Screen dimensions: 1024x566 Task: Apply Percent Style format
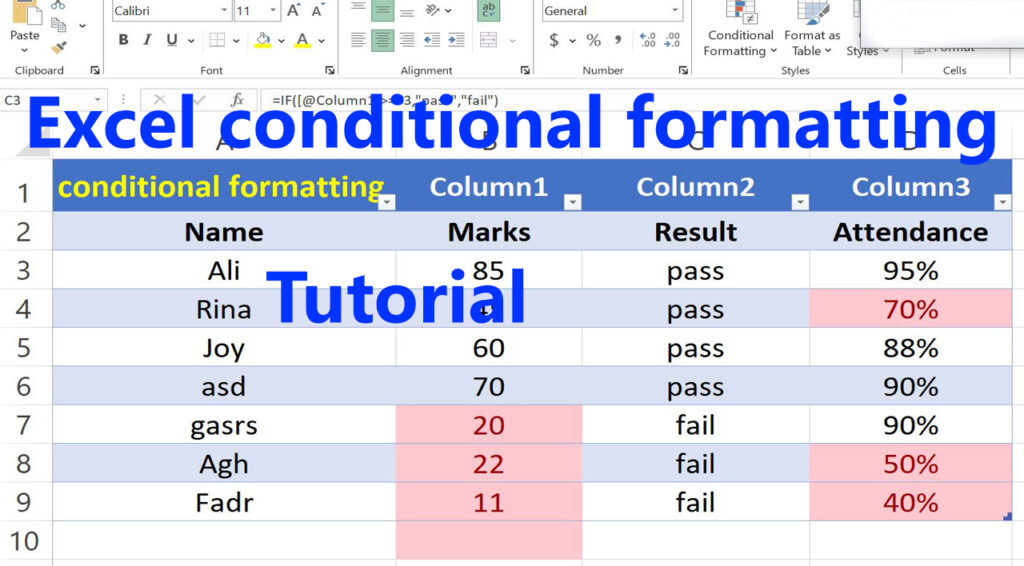tap(593, 40)
